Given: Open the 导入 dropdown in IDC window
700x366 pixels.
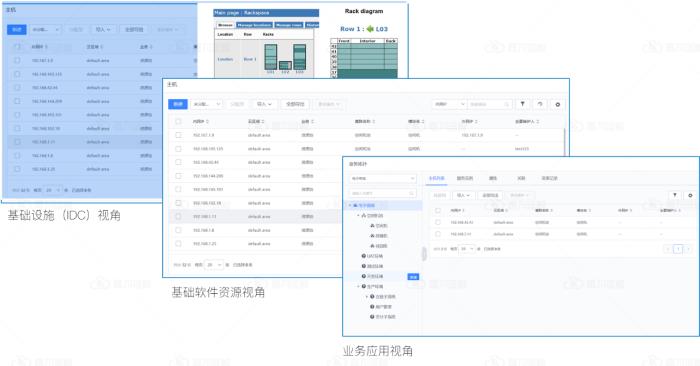Looking at the screenshot, I should [x=104, y=29].
